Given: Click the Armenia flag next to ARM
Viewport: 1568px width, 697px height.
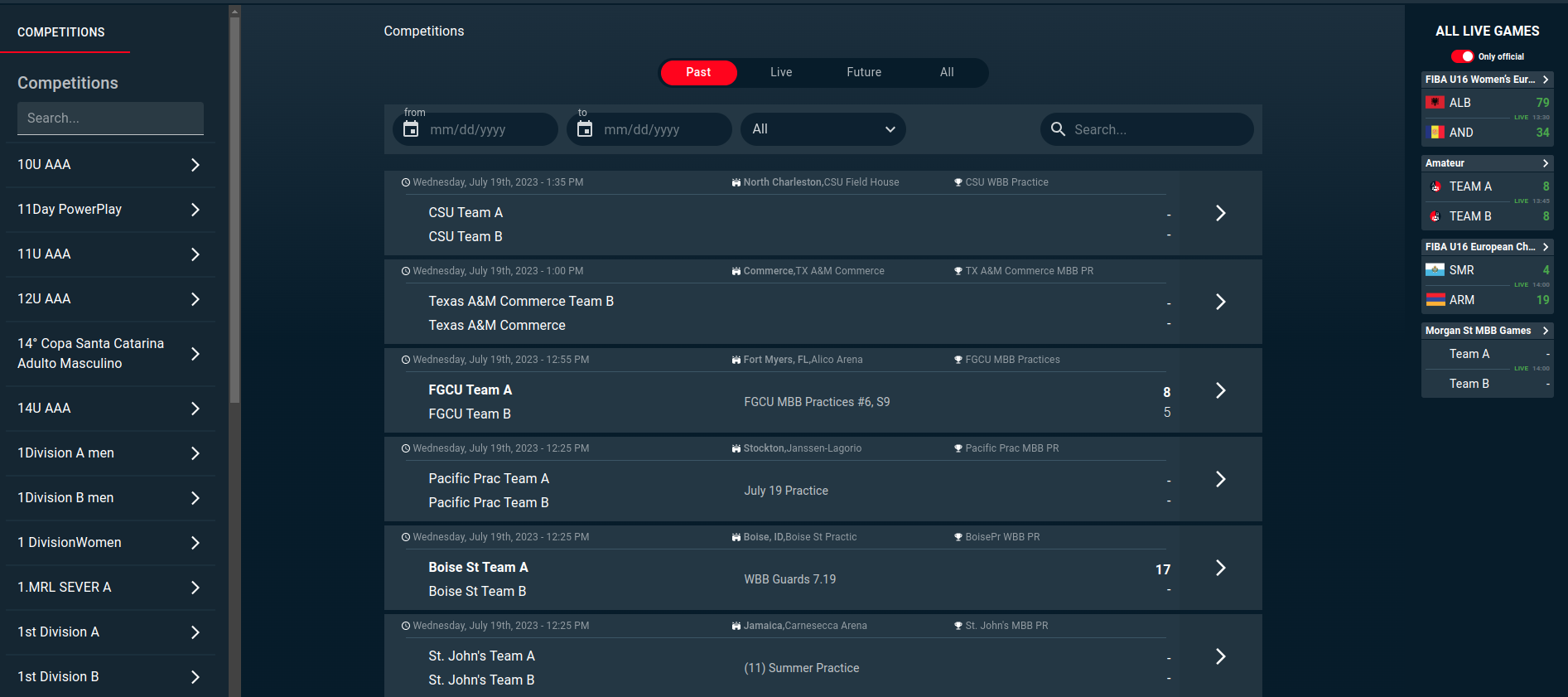Looking at the screenshot, I should pyautogui.click(x=1435, y=300).
